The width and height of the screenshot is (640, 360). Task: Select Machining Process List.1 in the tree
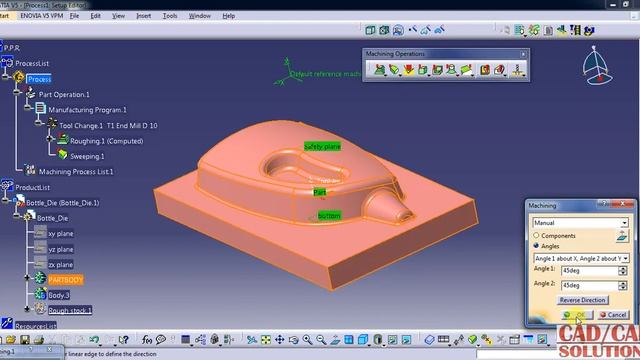click(x=76, y=172)
